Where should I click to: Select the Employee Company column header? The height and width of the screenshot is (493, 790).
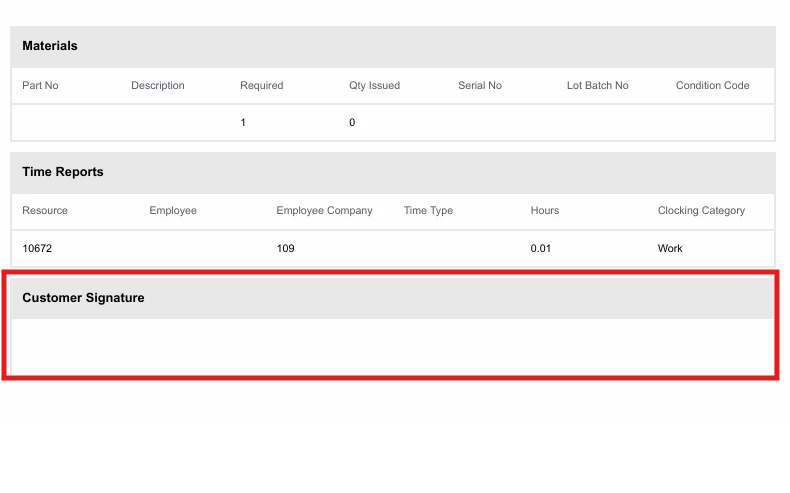pos(324,210)
